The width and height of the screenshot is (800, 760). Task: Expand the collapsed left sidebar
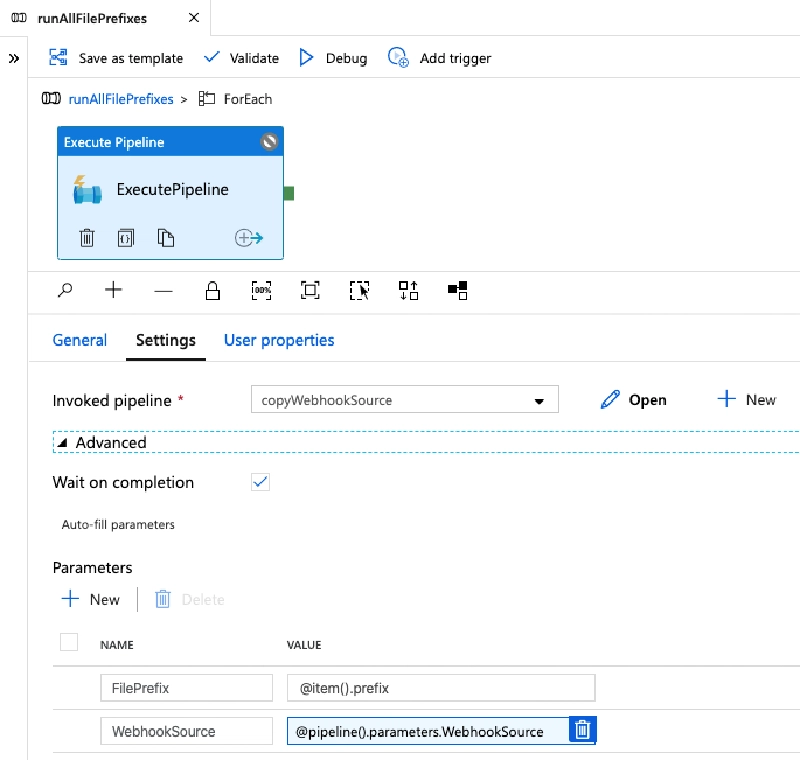coord(12,57)
